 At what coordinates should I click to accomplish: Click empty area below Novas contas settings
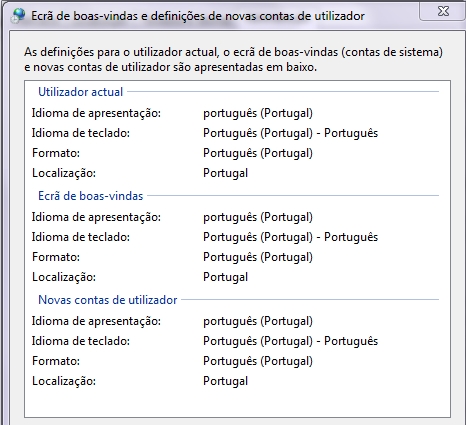(x=237, y=403)
